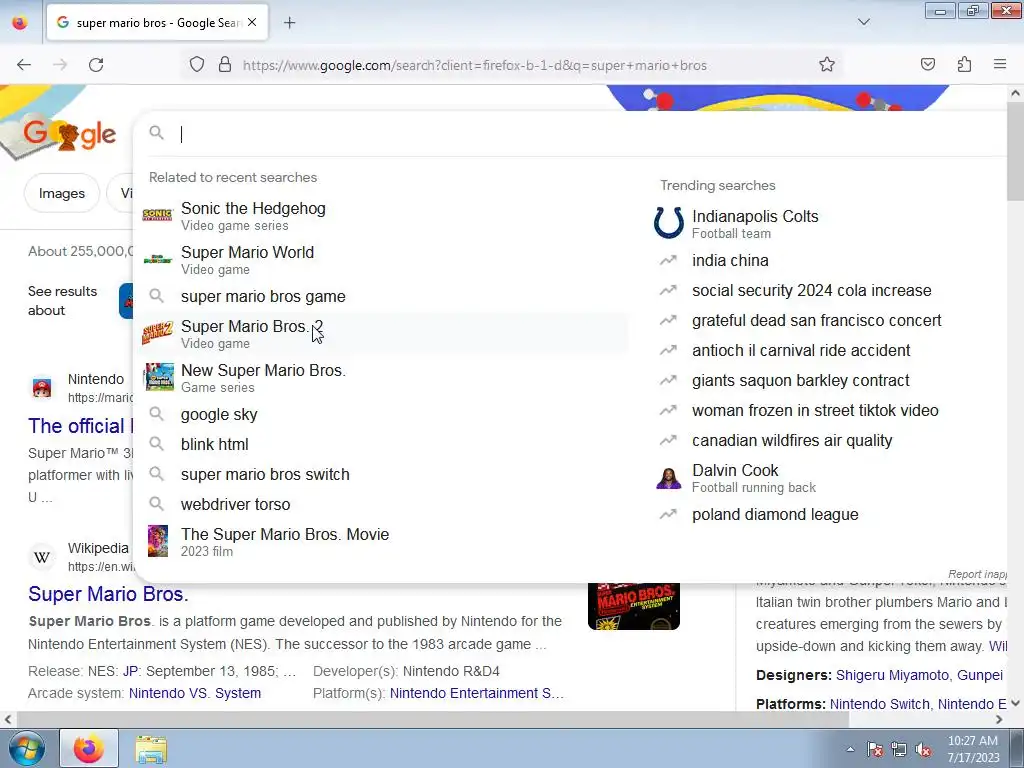Click the search magnifier icon in search box
This screenshot has height=768, width=1024.
[x=156, y=133]
